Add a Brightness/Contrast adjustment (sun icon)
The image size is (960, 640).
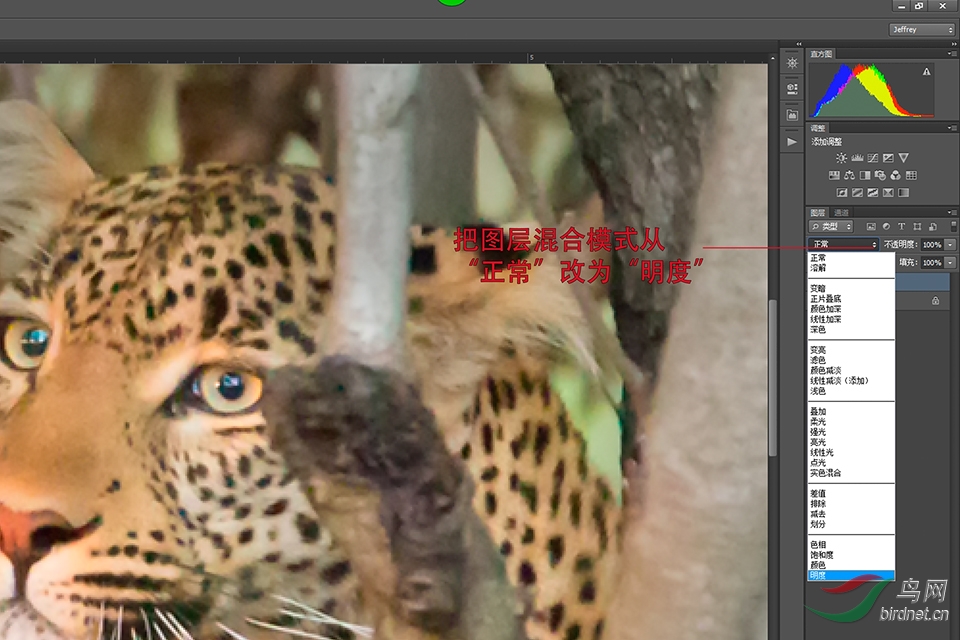coord(842,158)
